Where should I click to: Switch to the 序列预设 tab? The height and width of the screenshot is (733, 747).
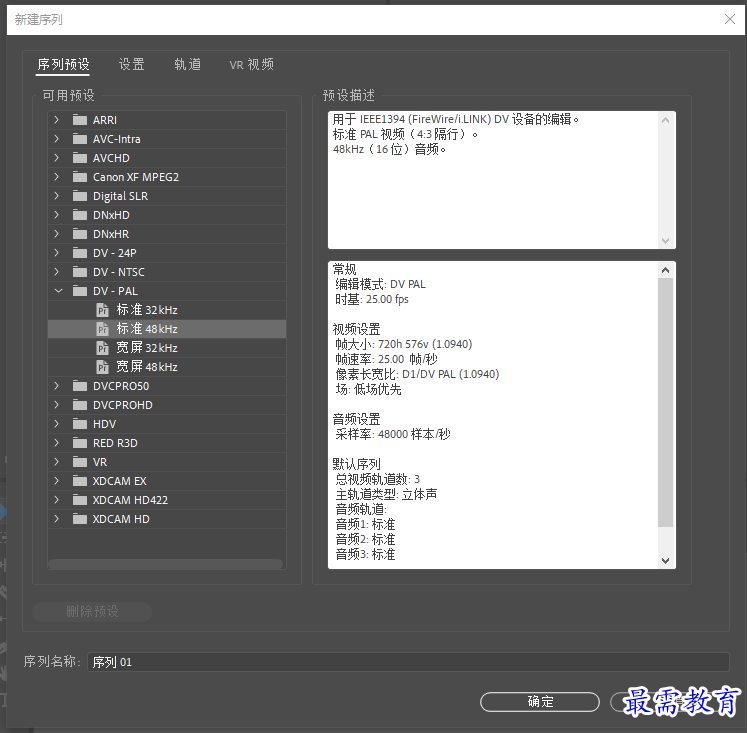point(63,64)
